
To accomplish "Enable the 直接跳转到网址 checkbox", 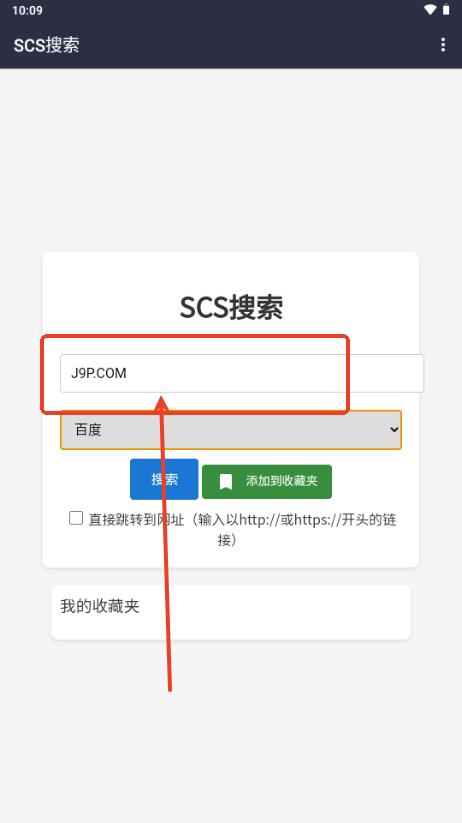I will click(x=76, y=518).
